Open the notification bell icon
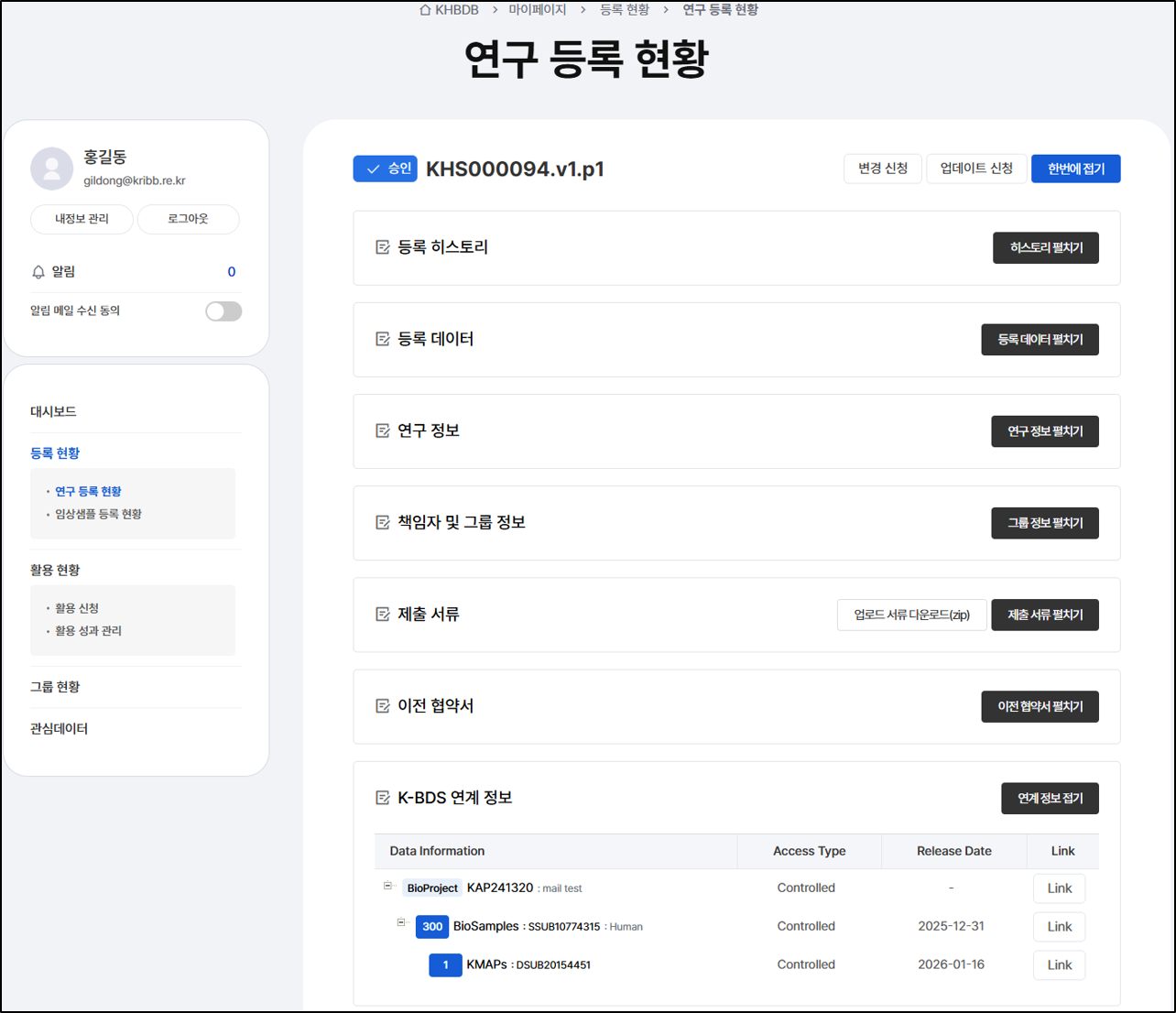The image size is (1176, 1013). pos(38,271)
